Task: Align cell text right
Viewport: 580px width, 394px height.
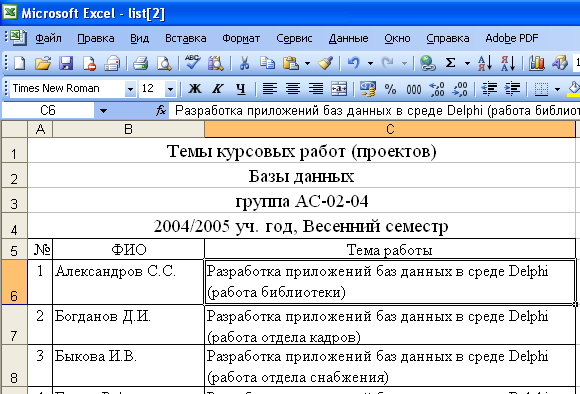Action: click(x=316, y=89)
